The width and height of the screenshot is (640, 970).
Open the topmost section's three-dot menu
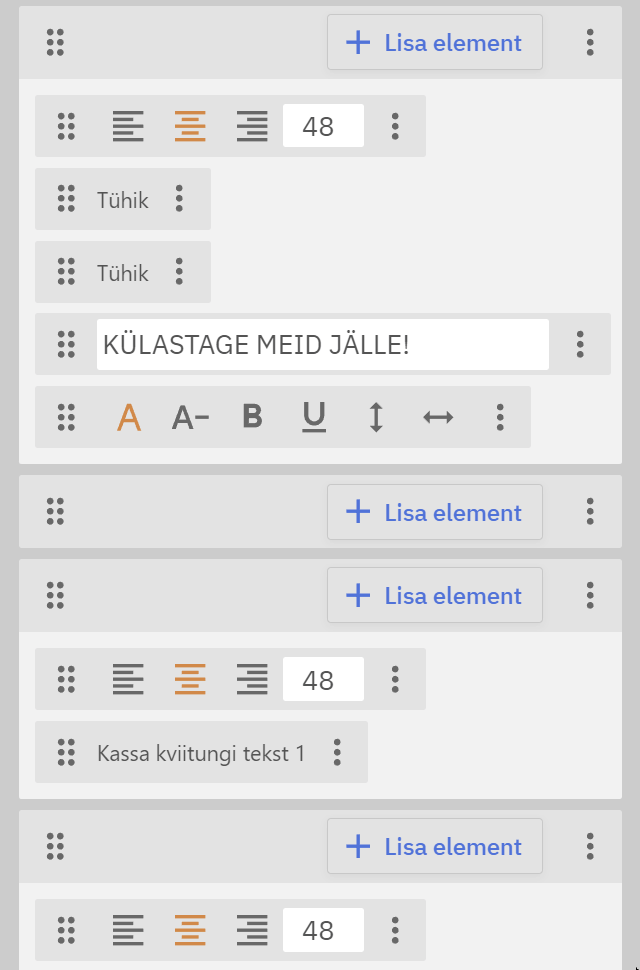pos(590,42)
